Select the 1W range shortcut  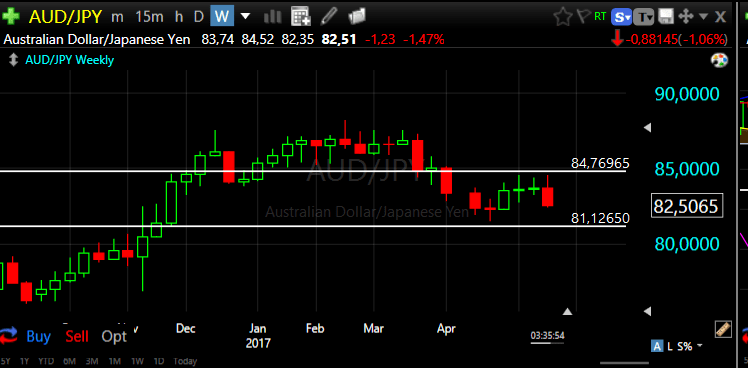pyautogui.click(x=137, y=361)
